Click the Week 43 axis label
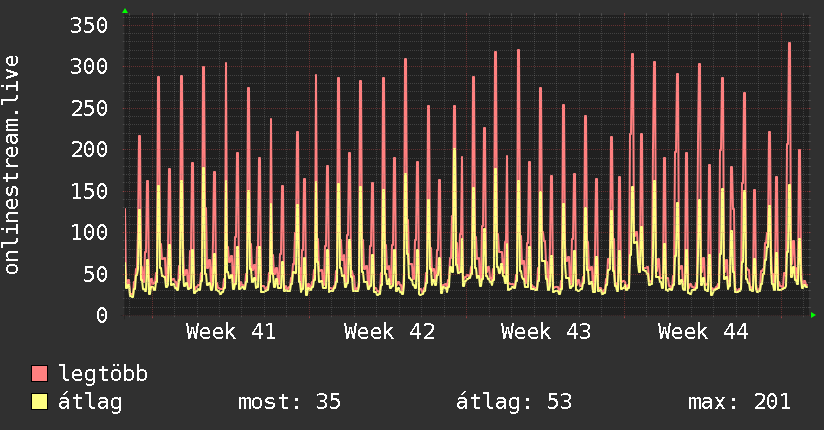The width and height of the screenshot is (824, 430). pyautogui.click(x=546, y=332)
